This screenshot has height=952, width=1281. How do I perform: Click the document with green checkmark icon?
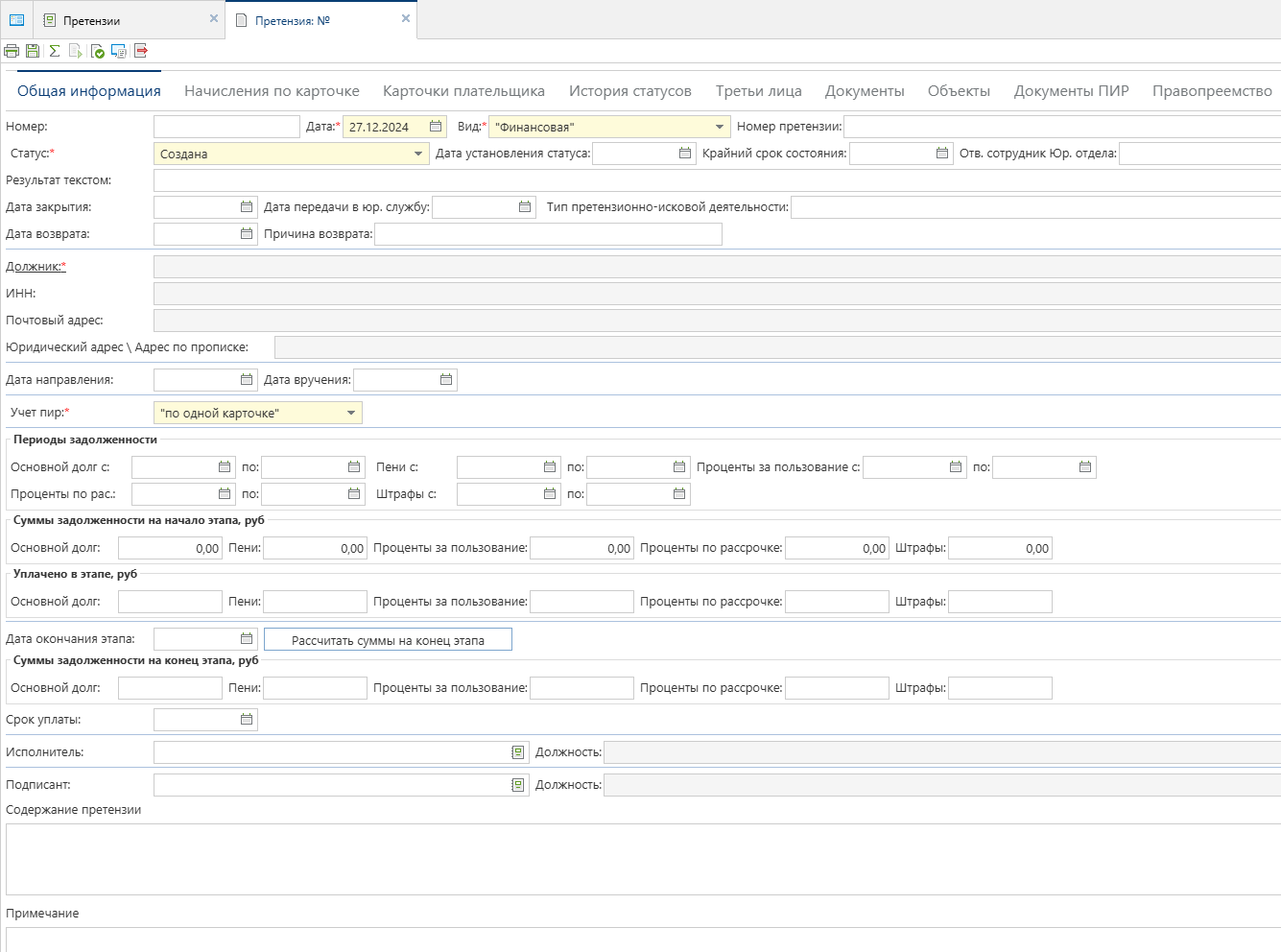[x=98, y=51]
